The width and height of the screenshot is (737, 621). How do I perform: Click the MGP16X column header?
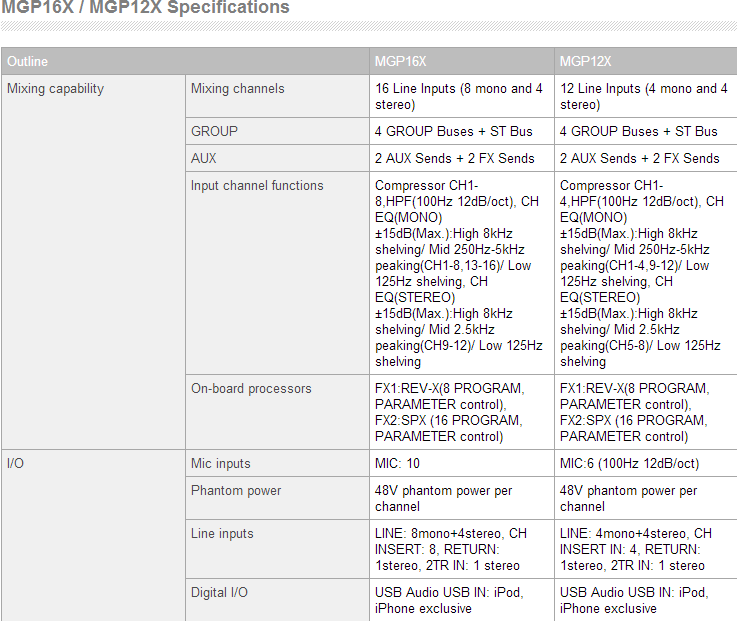click(x=462, y=61)
